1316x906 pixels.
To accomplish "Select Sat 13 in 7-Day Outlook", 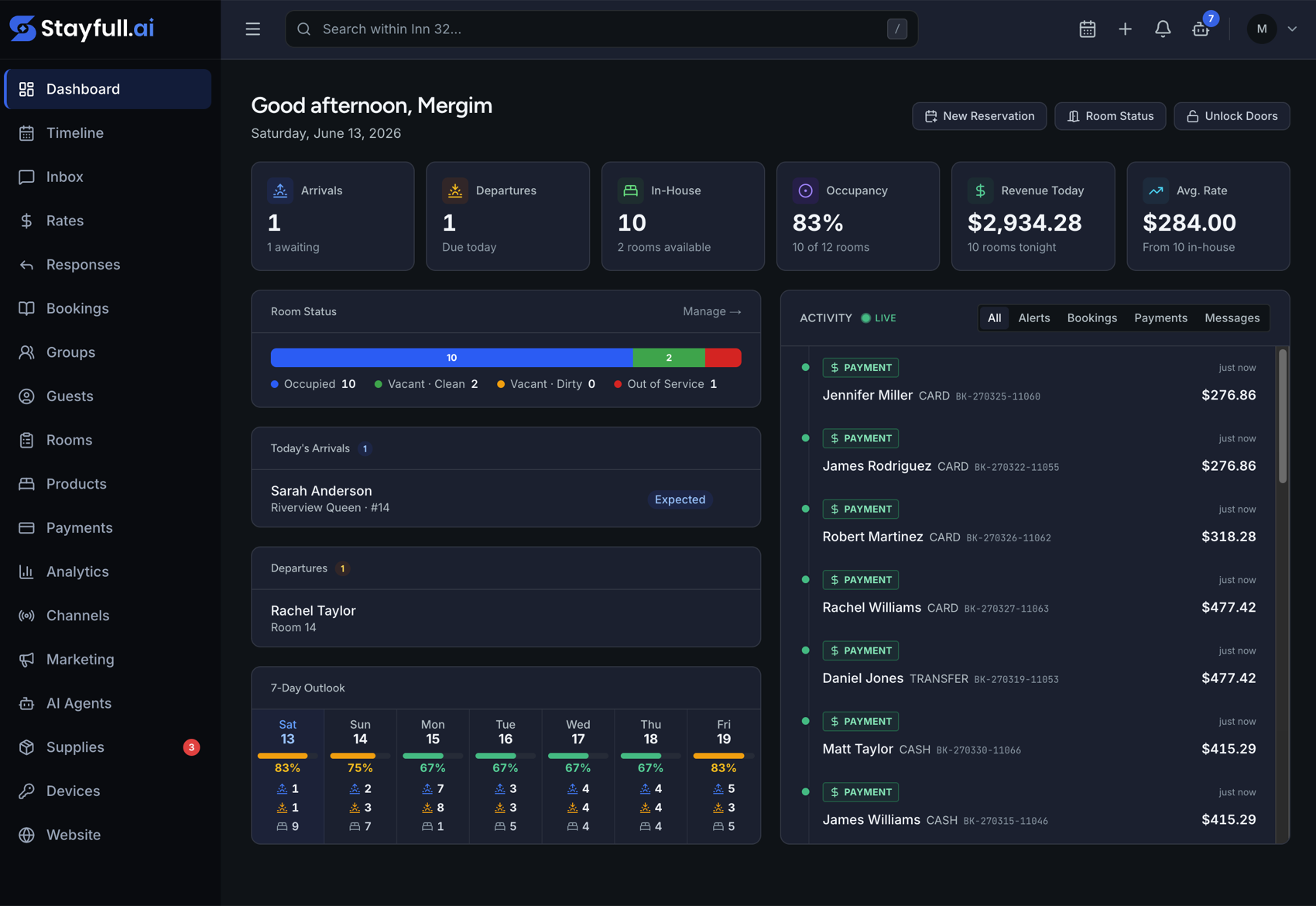I will click(x=287, y=777).
